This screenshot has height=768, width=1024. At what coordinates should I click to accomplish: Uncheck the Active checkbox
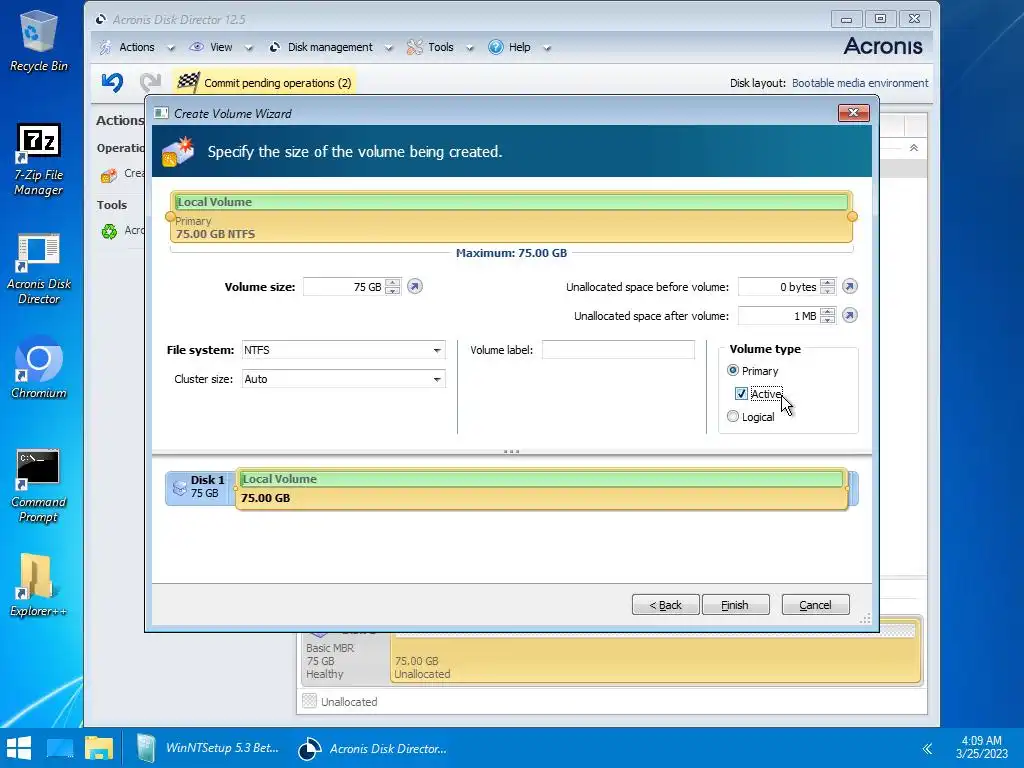[x=741, y=394]
